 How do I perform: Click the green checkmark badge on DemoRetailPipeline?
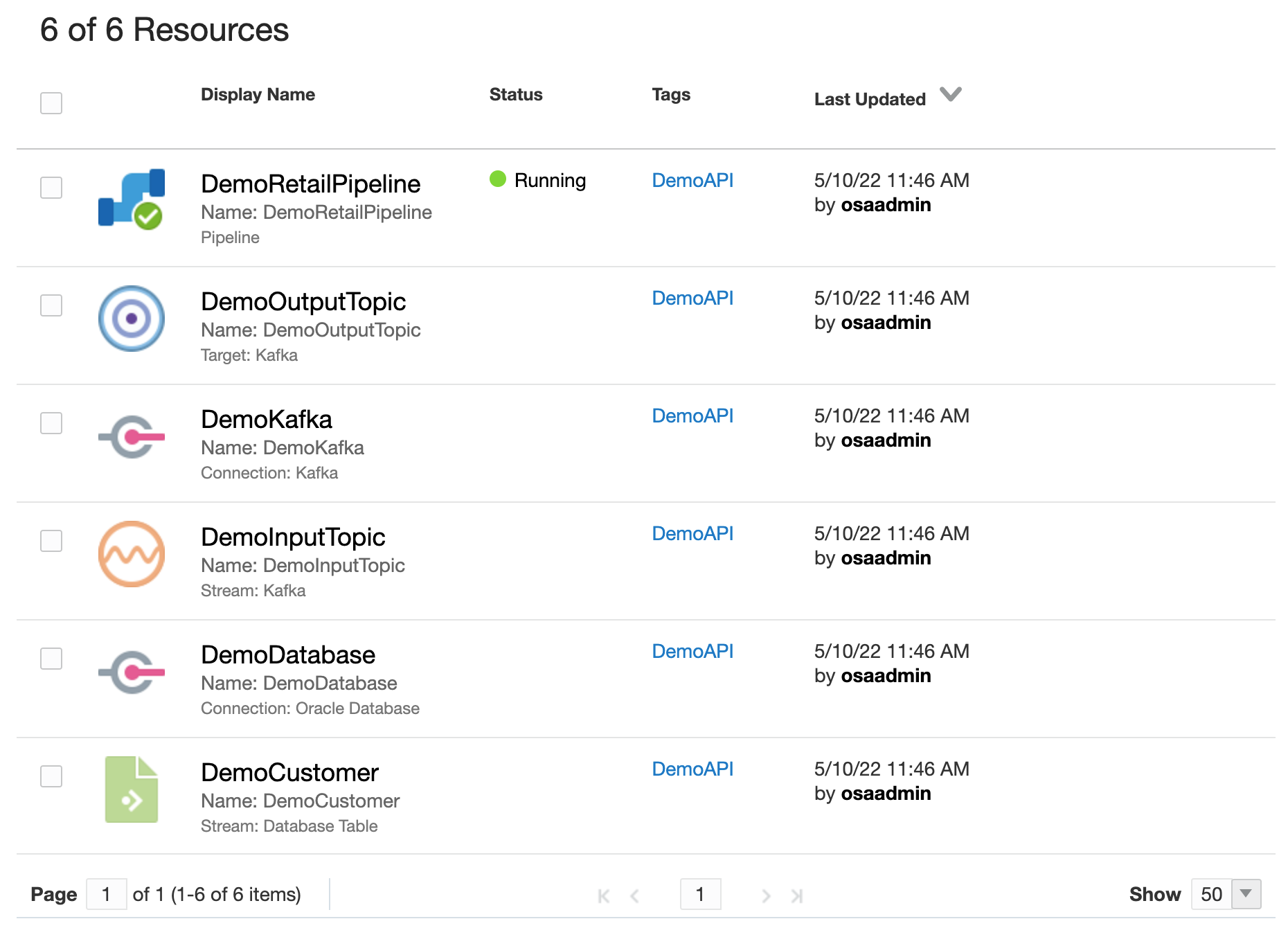(x=149, y=217)
